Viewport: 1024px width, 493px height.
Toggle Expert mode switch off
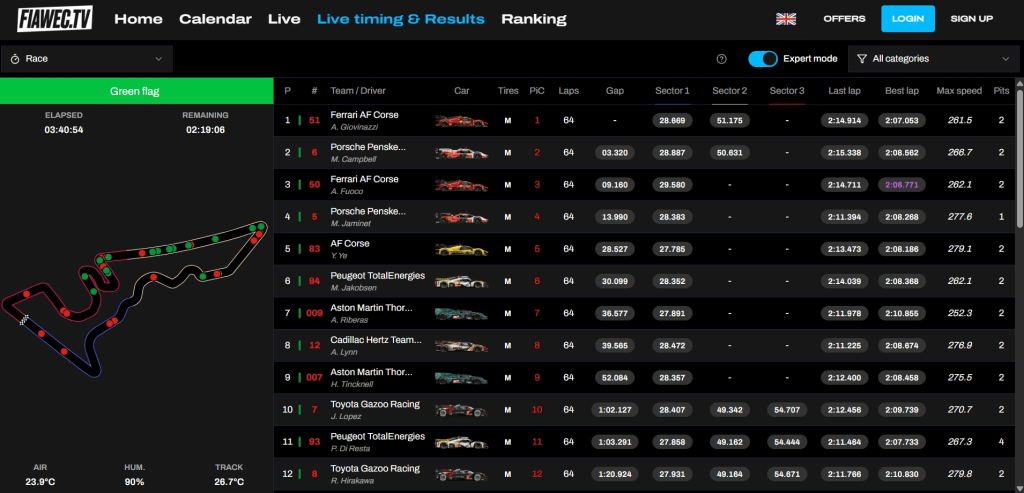(763, 59)
